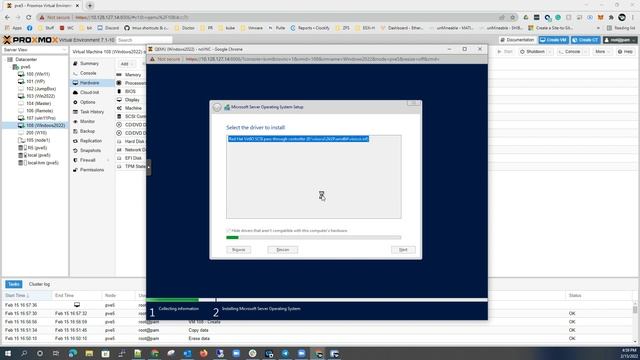Click the Replication icon
The height and width of the screenshot is (360, 640).
[x=76, y=141]
